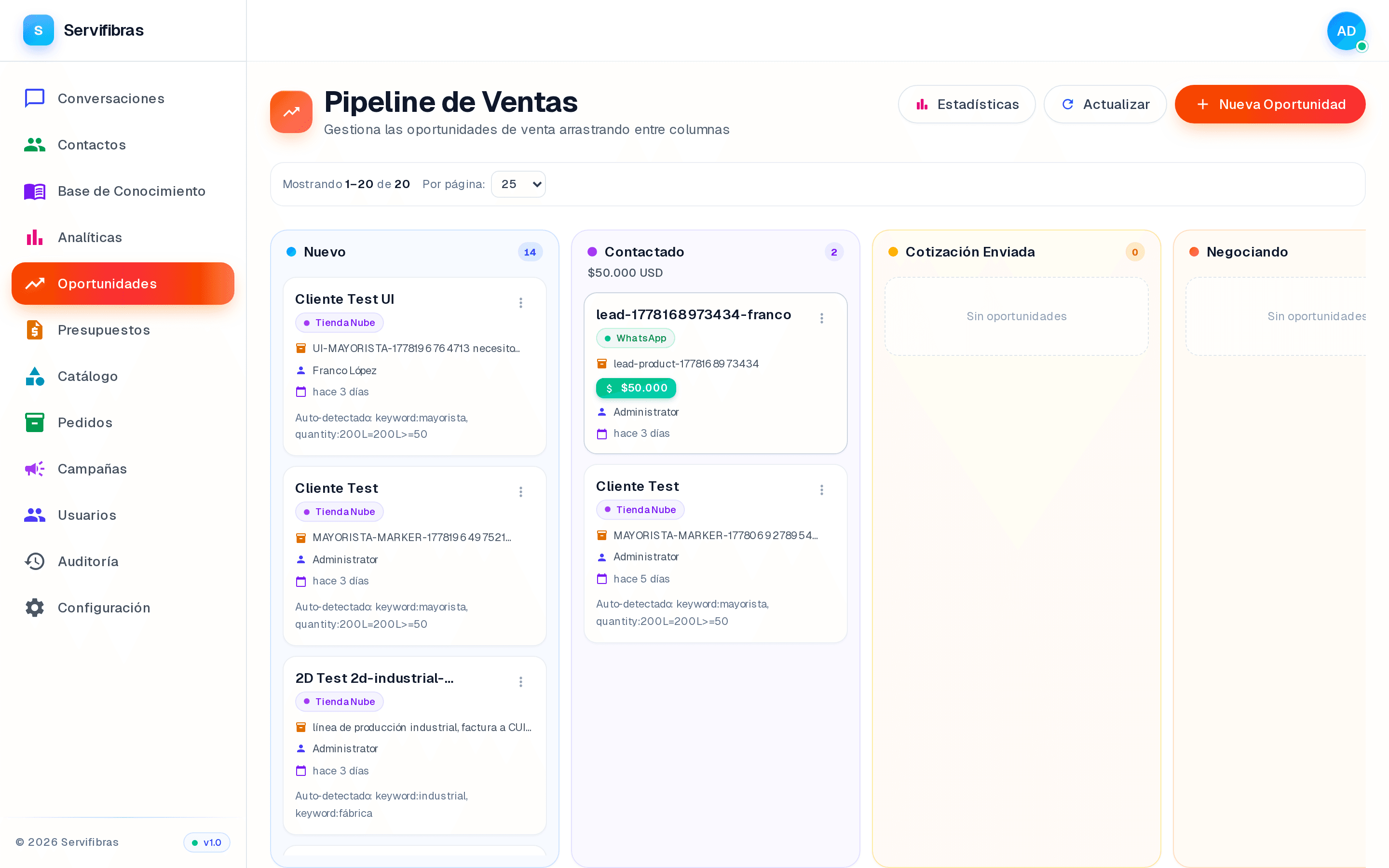Click the Estadísticas bar chart icon
1389x868 pixels.
click(922, 105)
